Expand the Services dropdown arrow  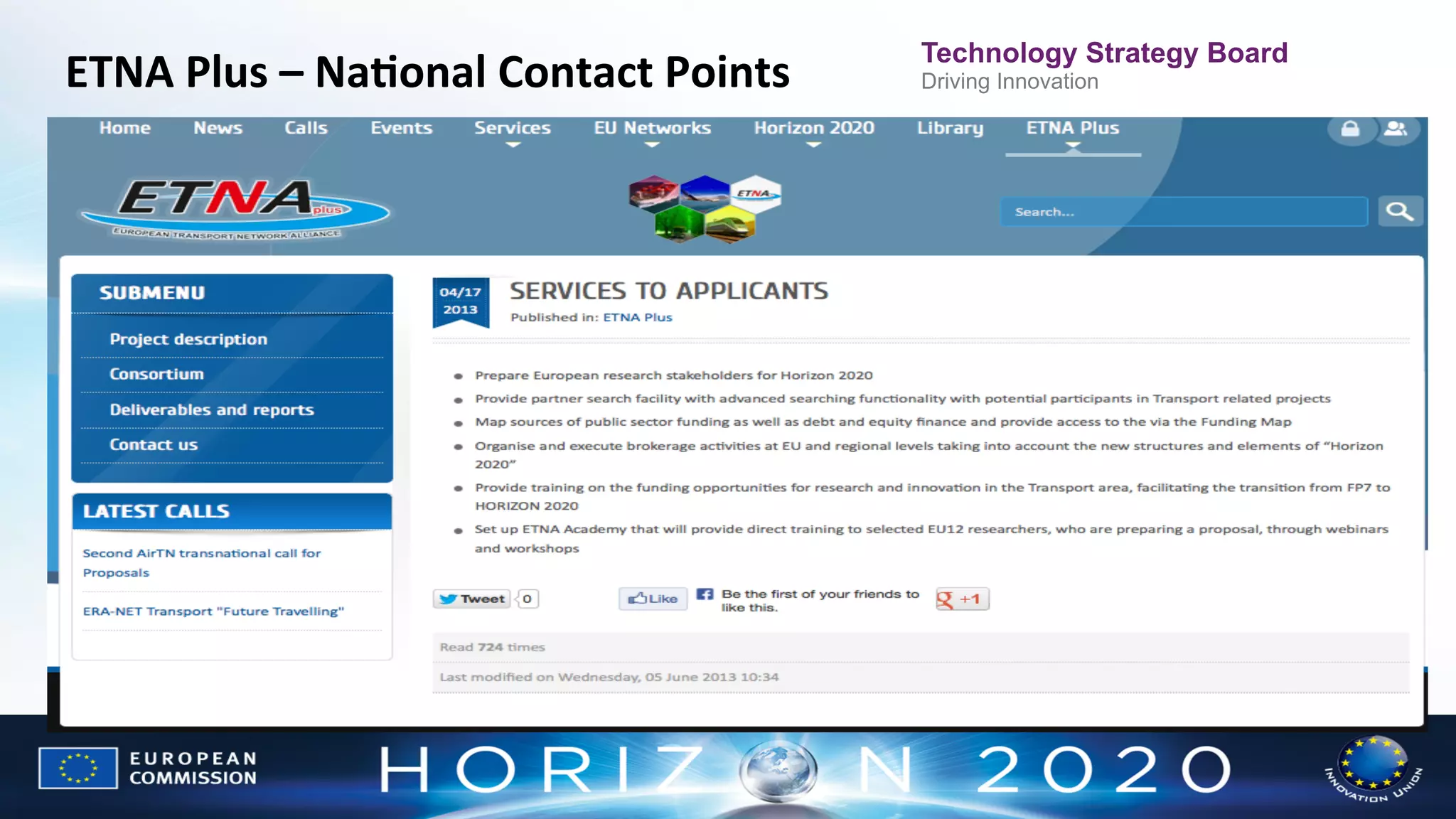point(513,145)
